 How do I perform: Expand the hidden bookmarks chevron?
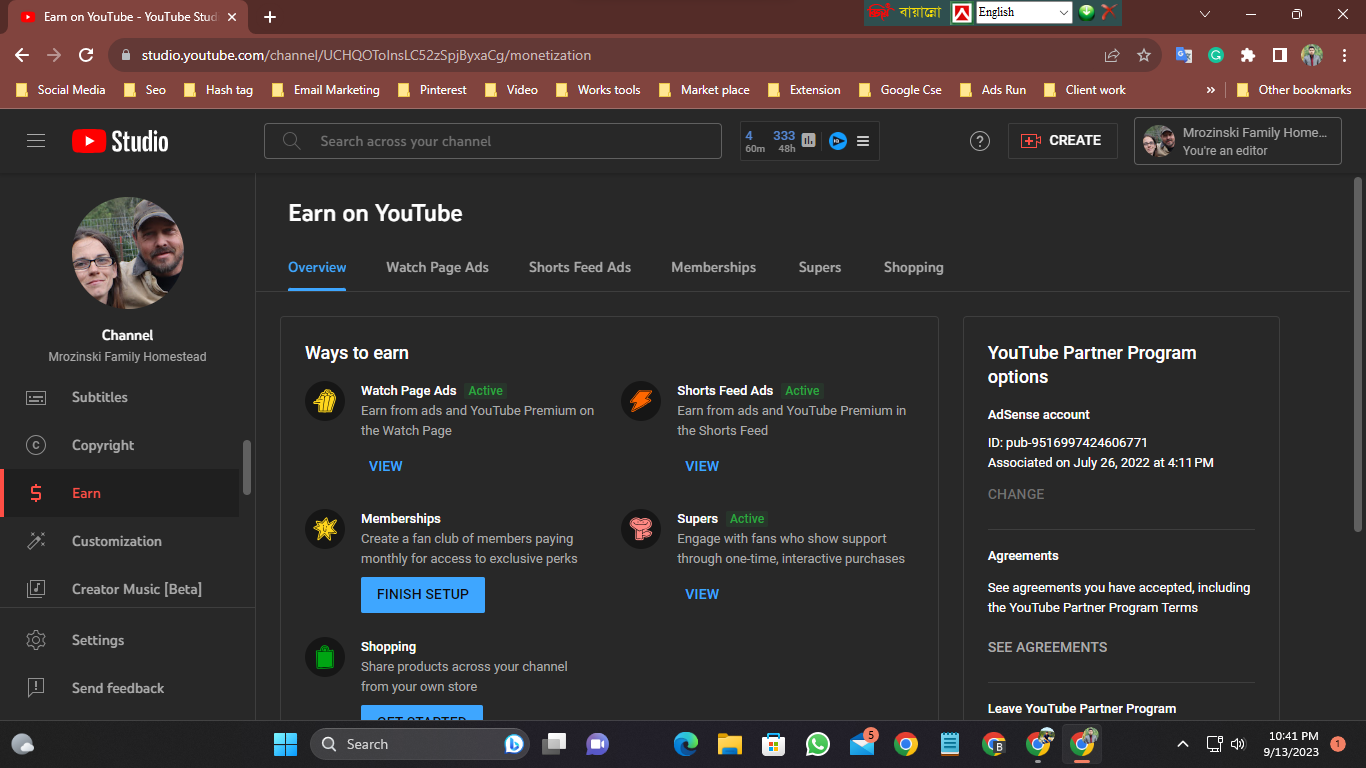[x=1211, y=90]
